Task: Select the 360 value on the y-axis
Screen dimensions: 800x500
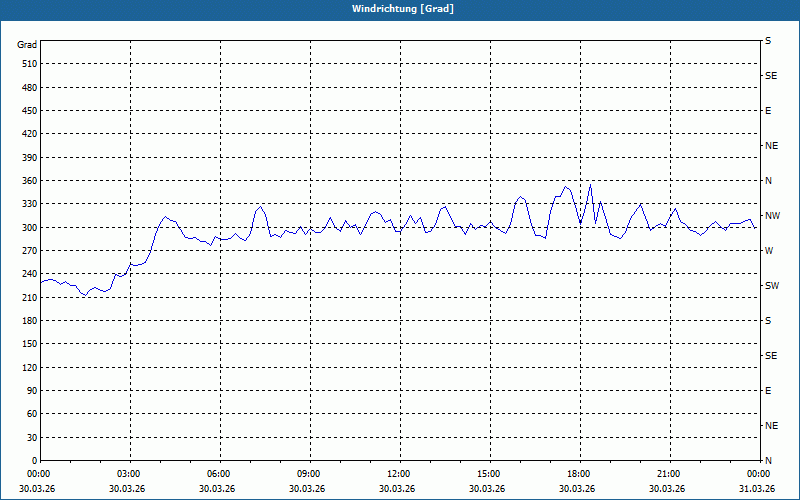Action: point(27,181)
